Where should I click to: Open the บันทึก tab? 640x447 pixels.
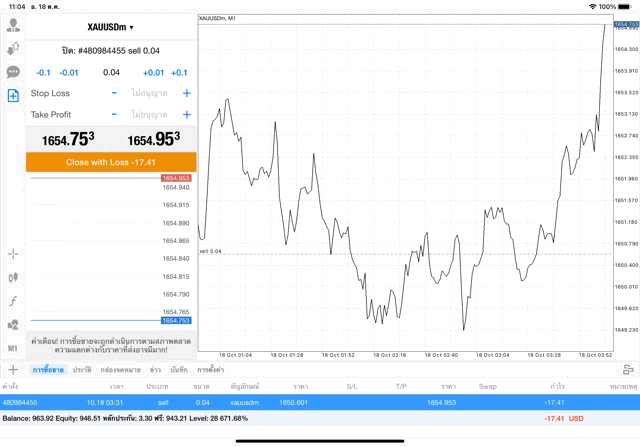click(x=179, y=370)
